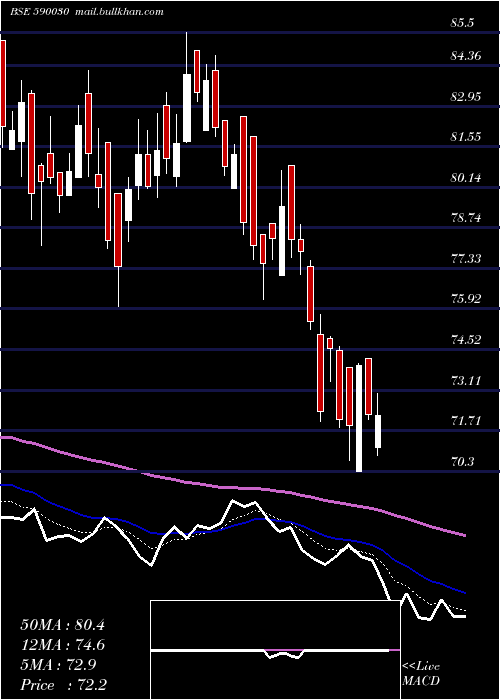The height and width of the screenshot is (700, 500).
Task: Click the 70.3 price axis label
Action: click(x=462, y=462)
